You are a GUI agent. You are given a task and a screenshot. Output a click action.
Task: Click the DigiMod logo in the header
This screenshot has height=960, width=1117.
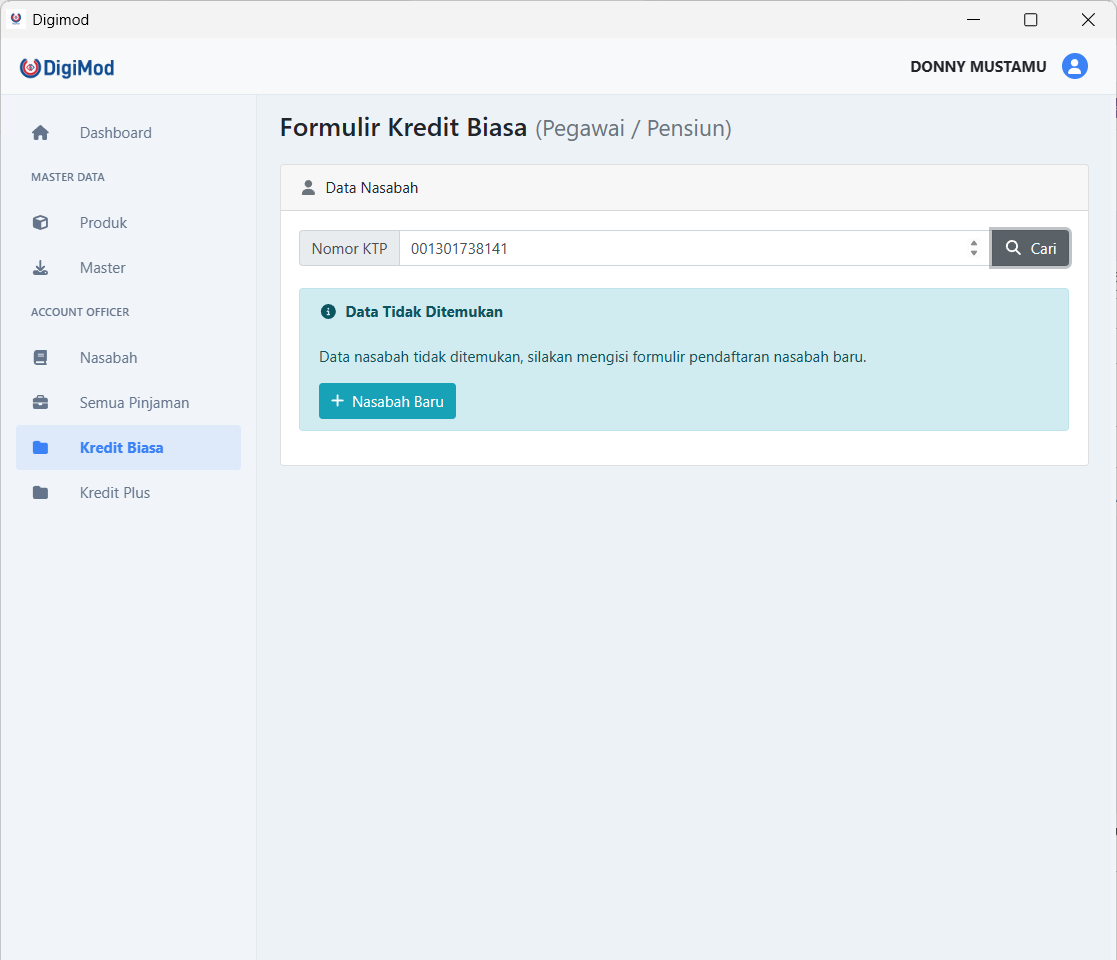67,68
